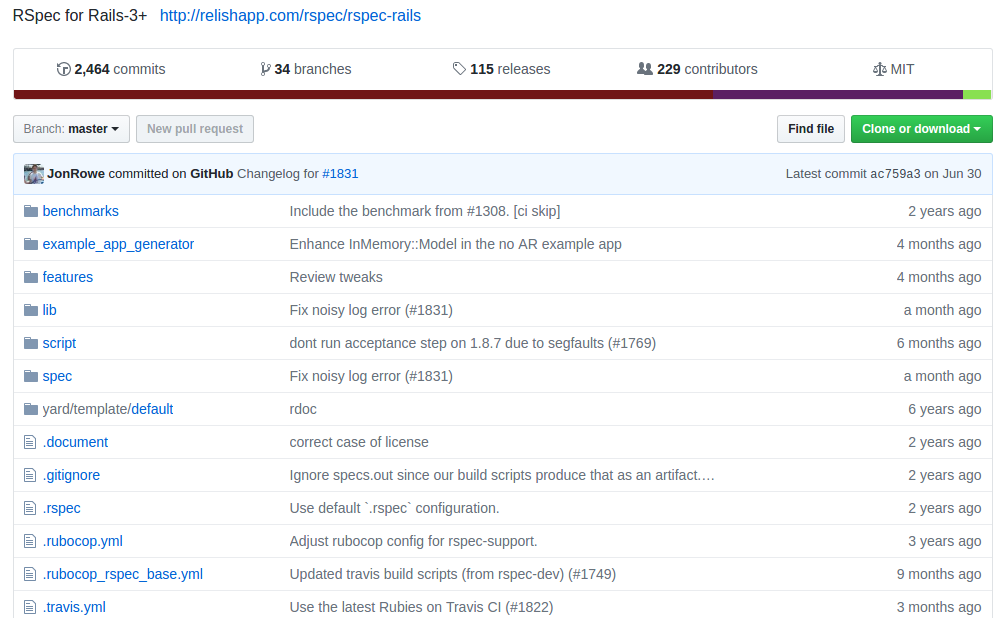Click the benchmarks folder icon
Image resolution: width=1004 pixels, height=618 pixels.
31,211
